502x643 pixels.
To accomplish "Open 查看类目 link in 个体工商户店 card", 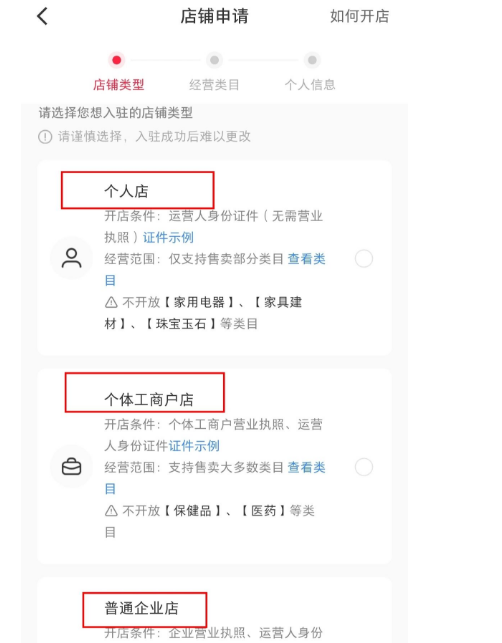I will pyautogui.click(x=307, y=467).
